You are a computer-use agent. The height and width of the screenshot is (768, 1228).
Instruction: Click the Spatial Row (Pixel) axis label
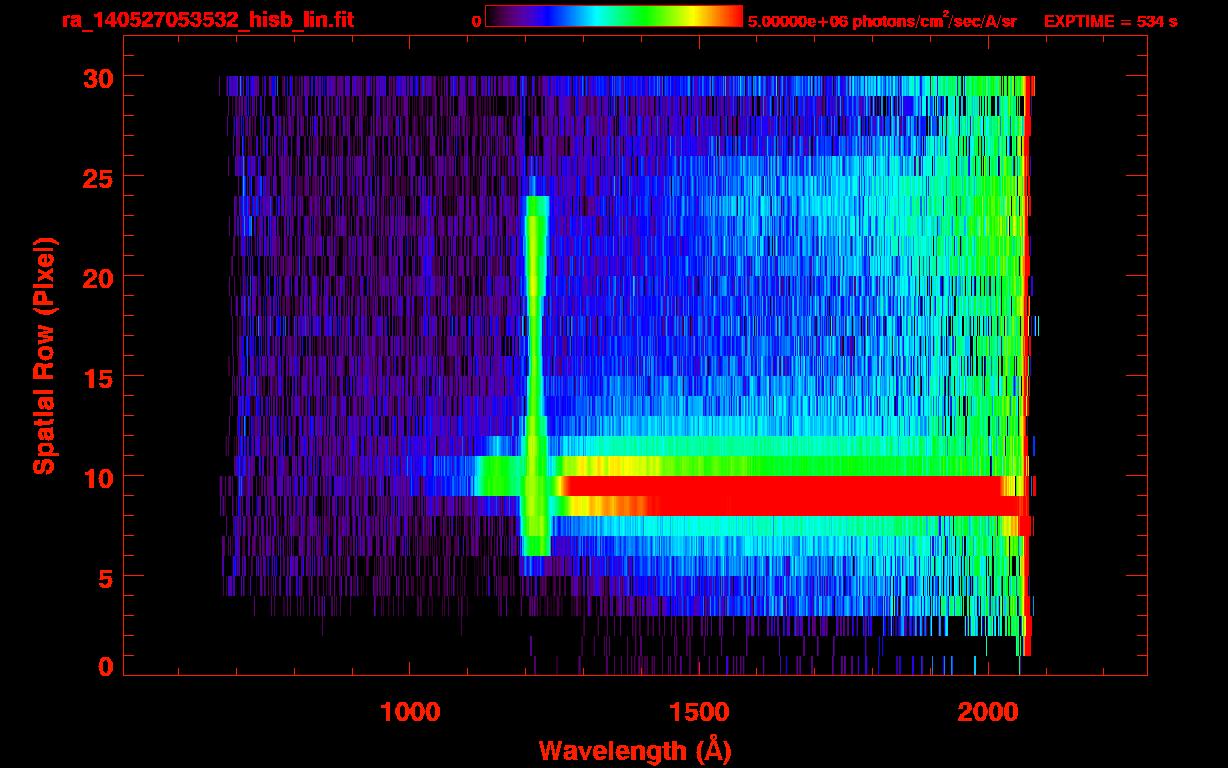(44, 355)
